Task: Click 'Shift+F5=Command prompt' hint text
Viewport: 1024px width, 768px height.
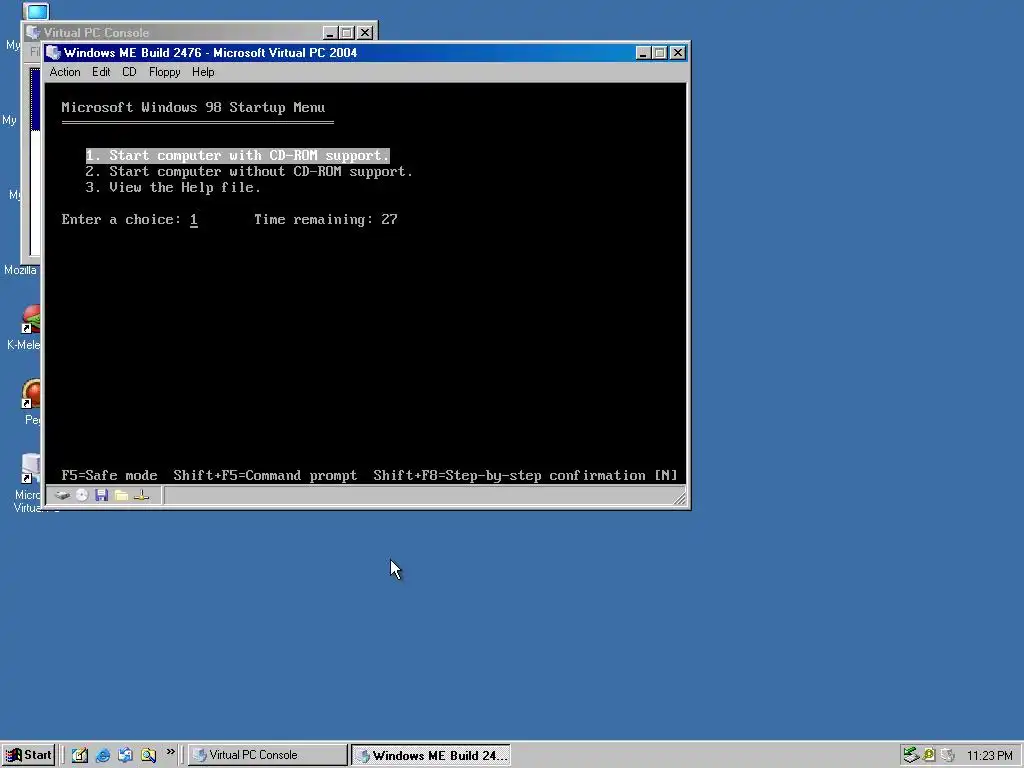Action: click(x=265, y=475)
